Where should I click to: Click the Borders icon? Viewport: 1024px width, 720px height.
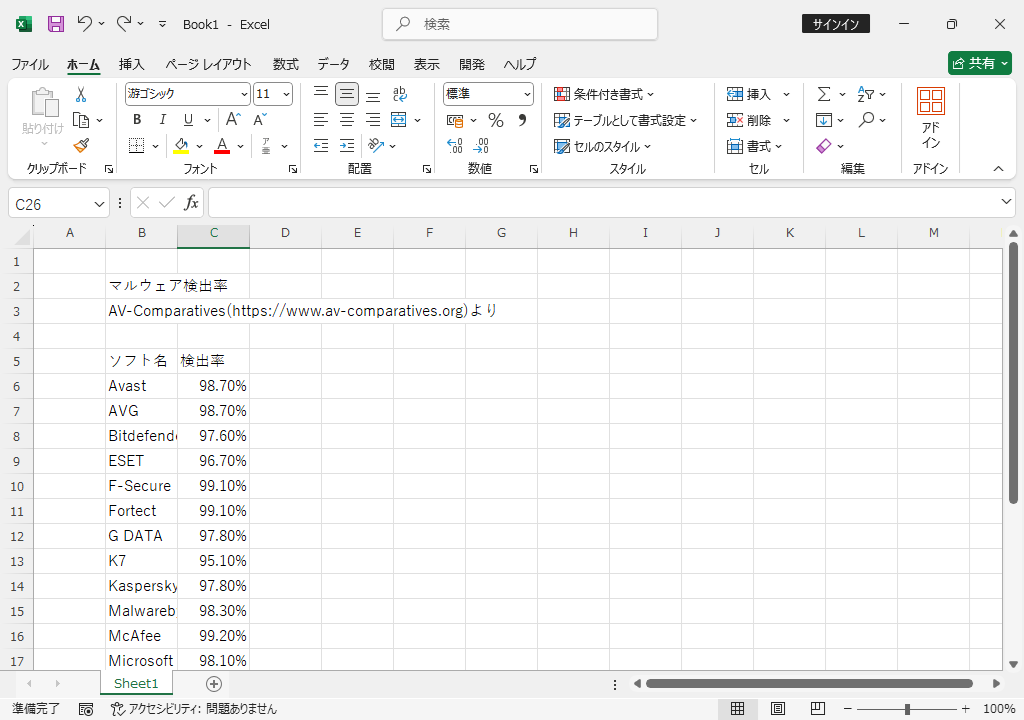[x=136, y=146]
